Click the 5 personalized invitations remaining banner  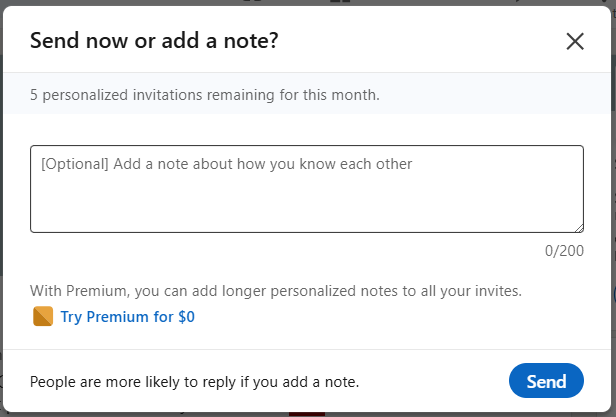306,94
